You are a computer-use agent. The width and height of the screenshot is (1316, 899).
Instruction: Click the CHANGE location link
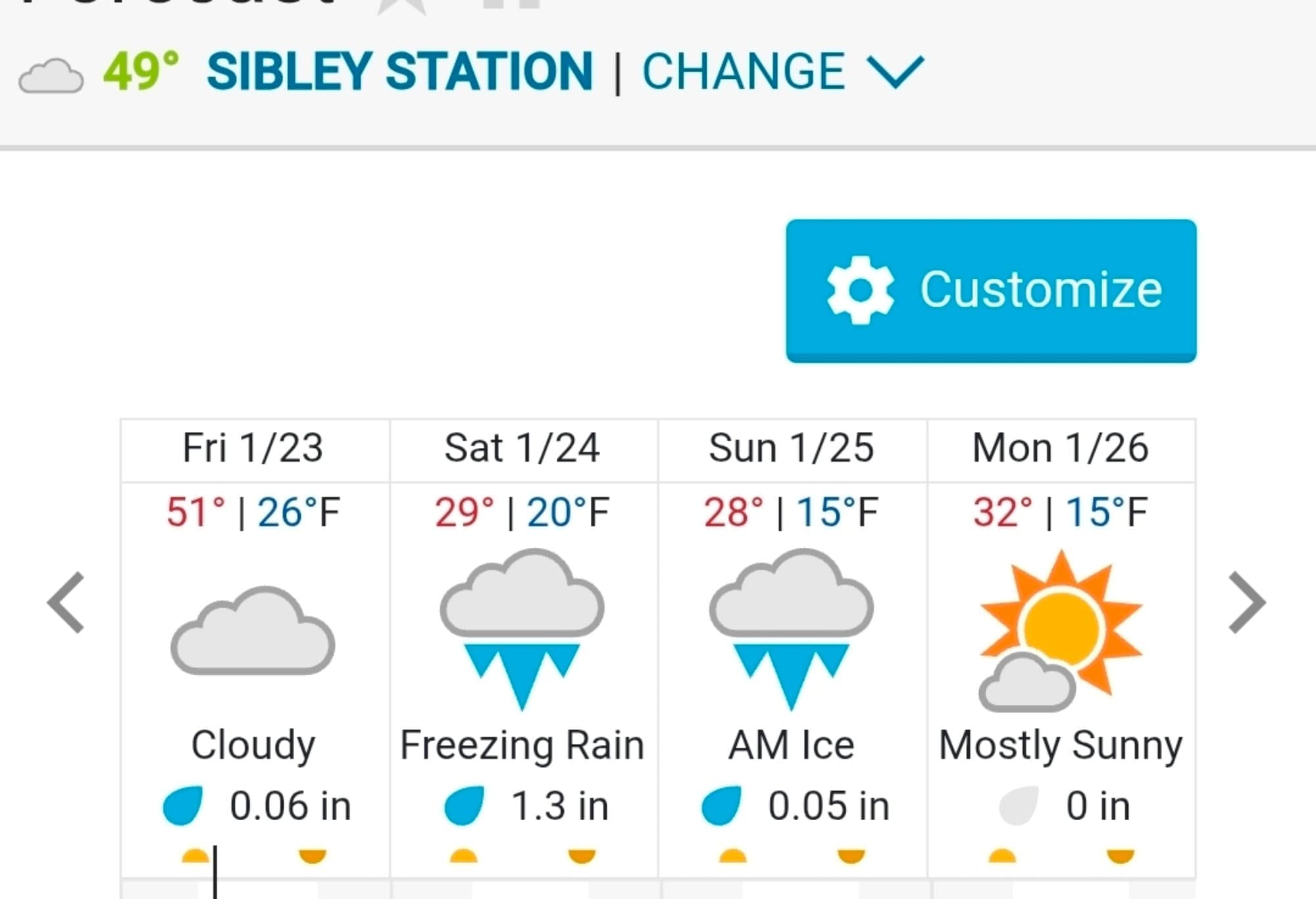(x=744, y=72)
